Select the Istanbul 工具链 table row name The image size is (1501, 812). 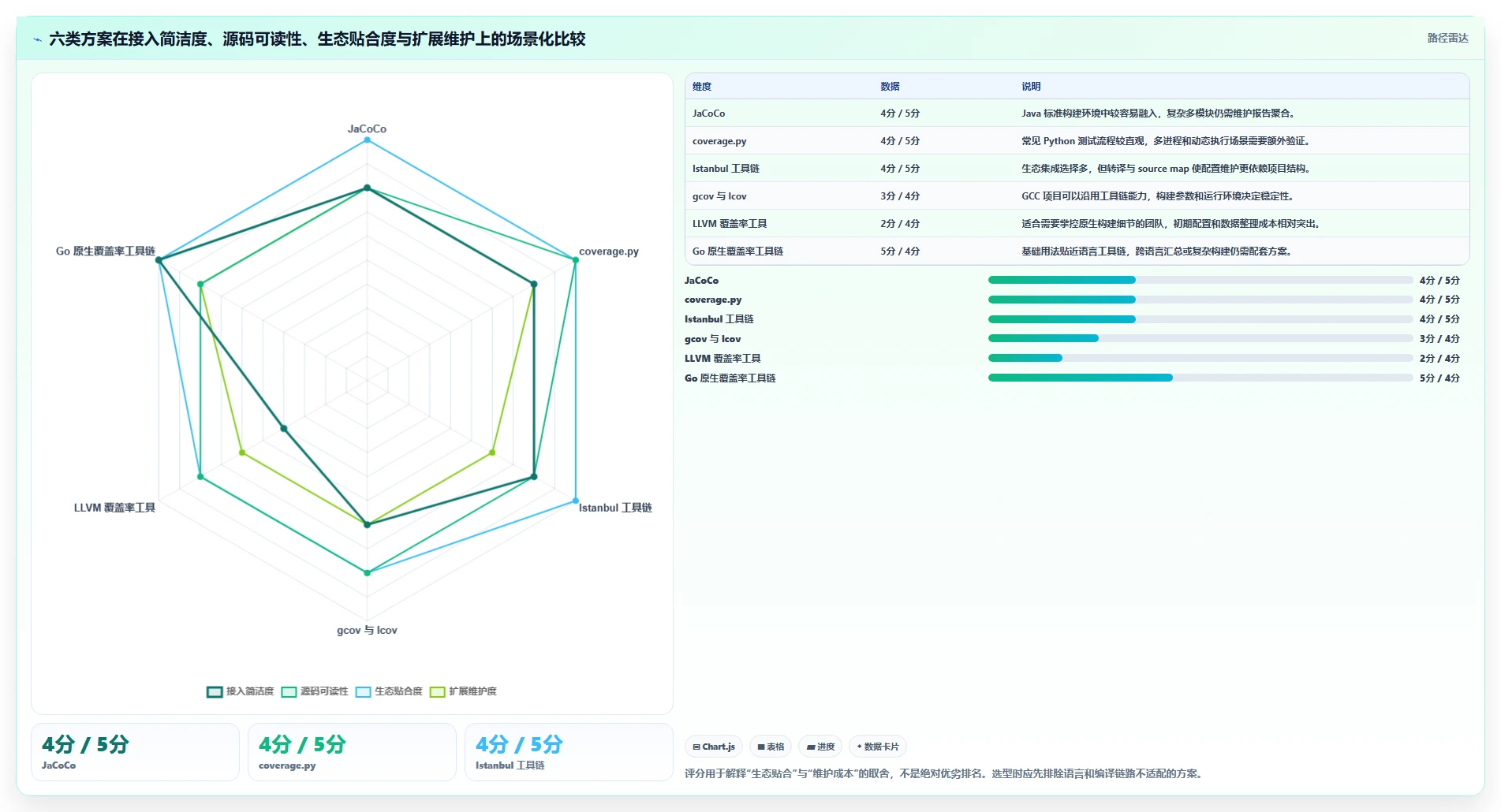tap(726, 169)
